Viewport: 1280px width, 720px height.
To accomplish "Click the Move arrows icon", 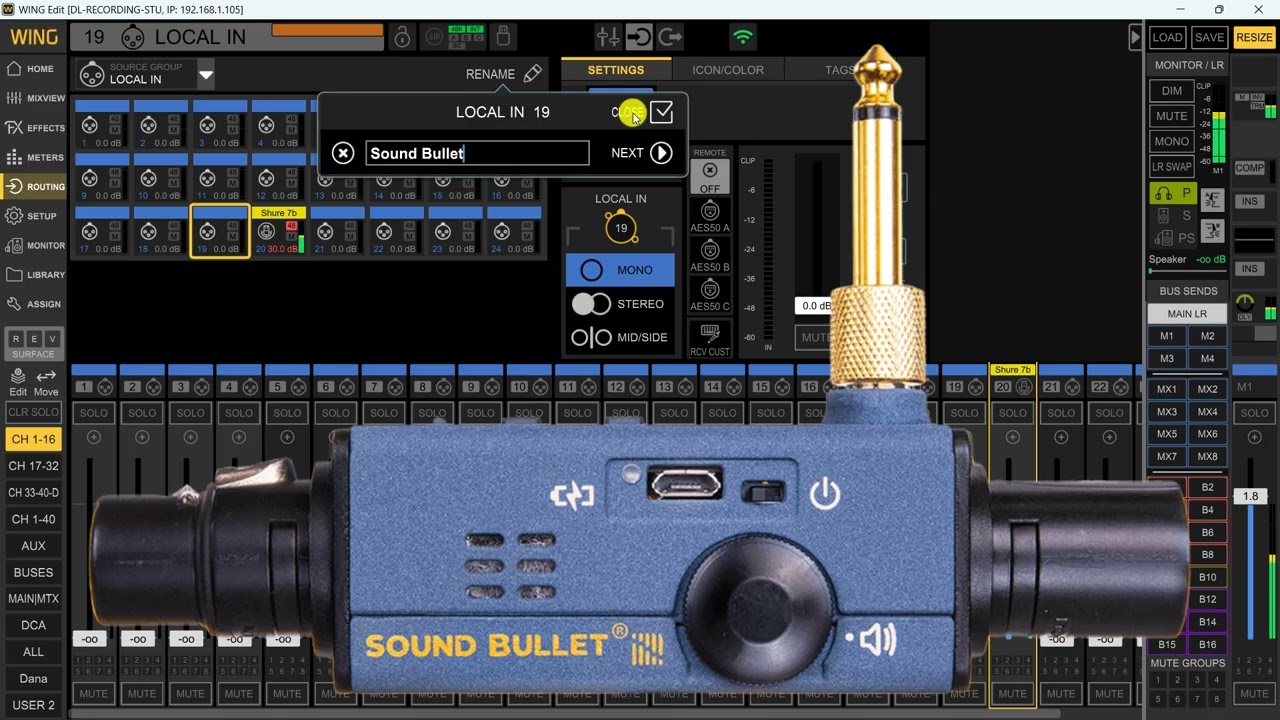I will 46,381.
